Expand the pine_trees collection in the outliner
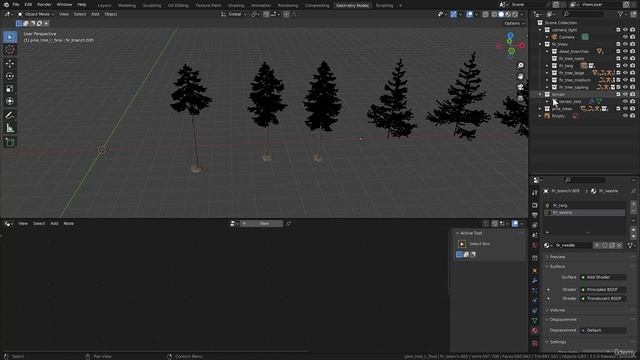Image resolution: width=640 pixels, height=360 pixels. click(x=540, y=109)
